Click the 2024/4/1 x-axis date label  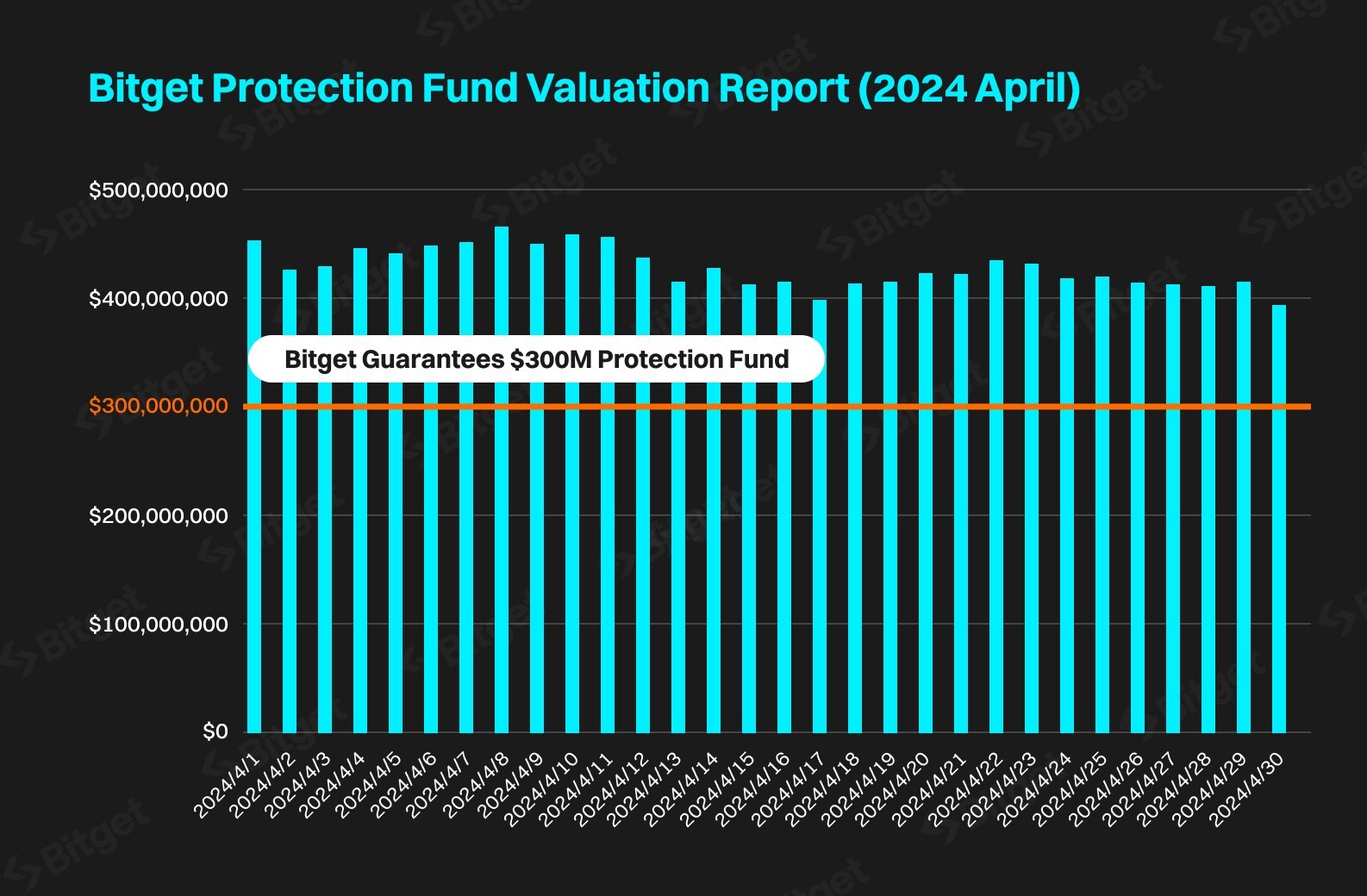(x=227, y=786)
